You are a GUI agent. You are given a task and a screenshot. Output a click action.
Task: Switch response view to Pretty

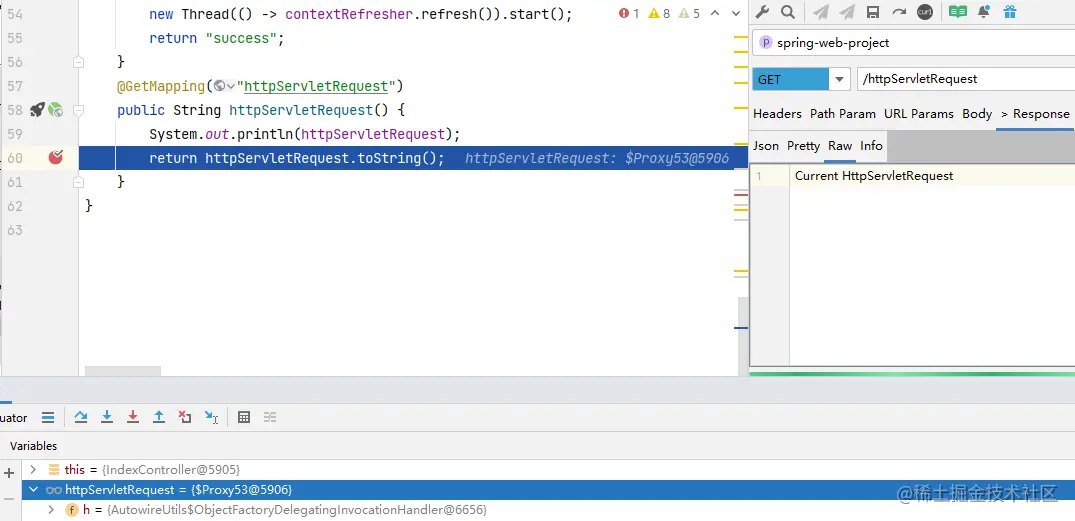(804, 145)
